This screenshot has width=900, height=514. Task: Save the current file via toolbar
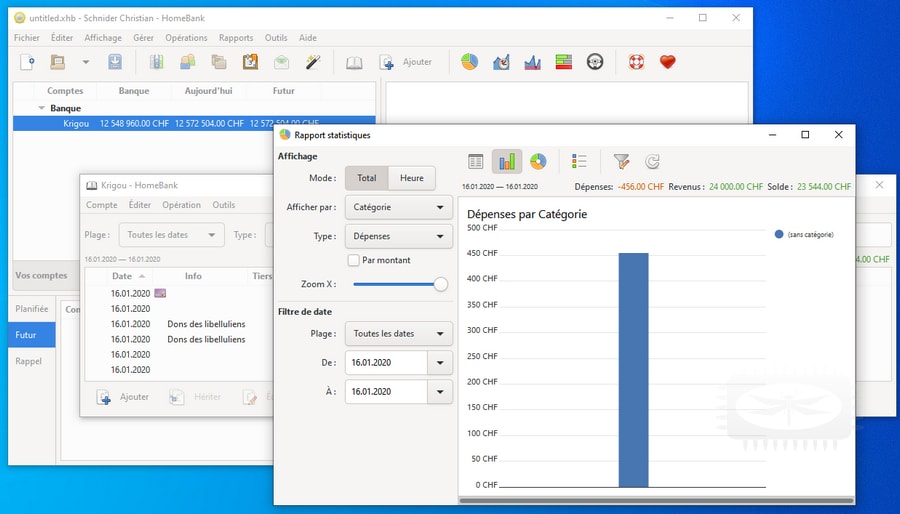tap(115, 62)
